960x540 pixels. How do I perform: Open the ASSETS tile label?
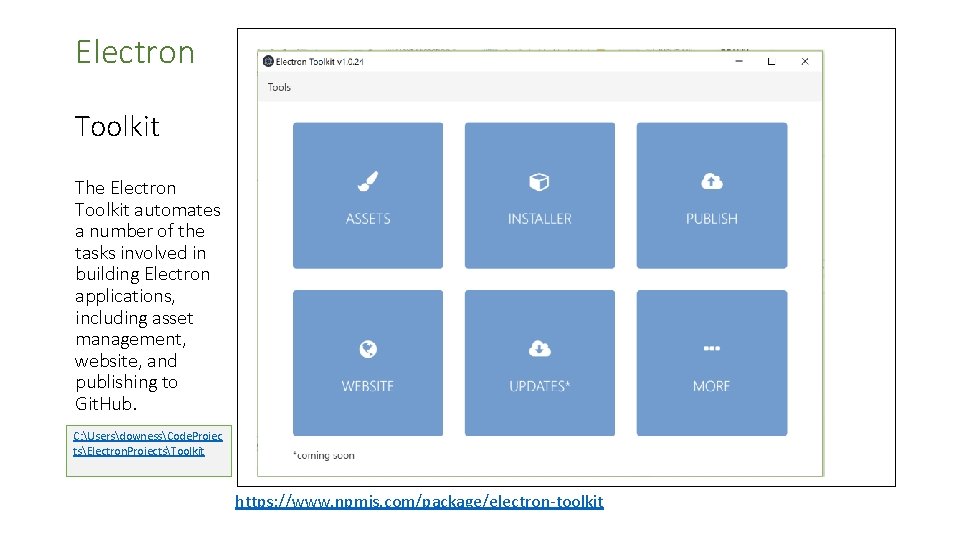pyautogui.click(x=368, y=219)
